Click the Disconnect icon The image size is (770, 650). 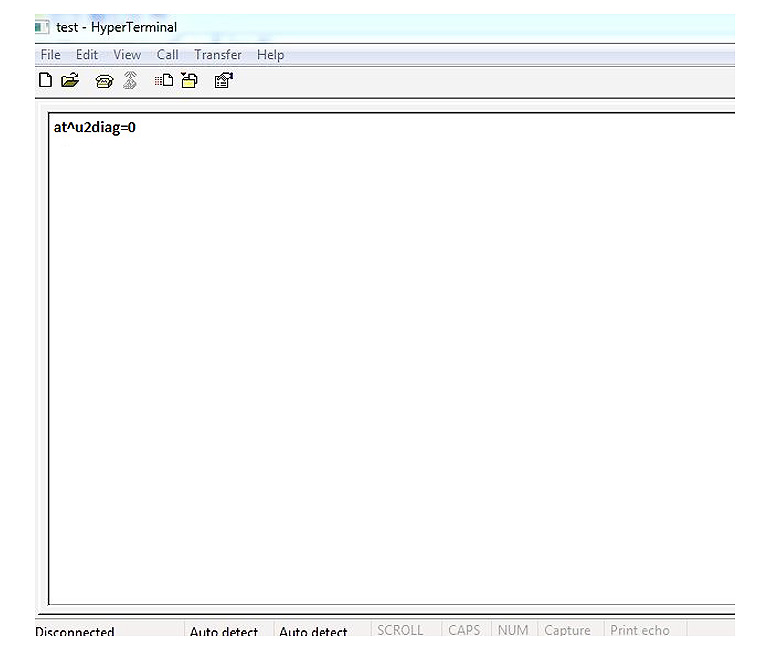pyautogui.click(x=130, y=80)
